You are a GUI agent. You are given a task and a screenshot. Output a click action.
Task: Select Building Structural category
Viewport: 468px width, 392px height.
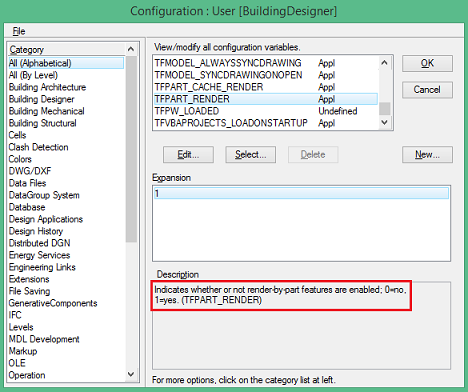point(66,123)
